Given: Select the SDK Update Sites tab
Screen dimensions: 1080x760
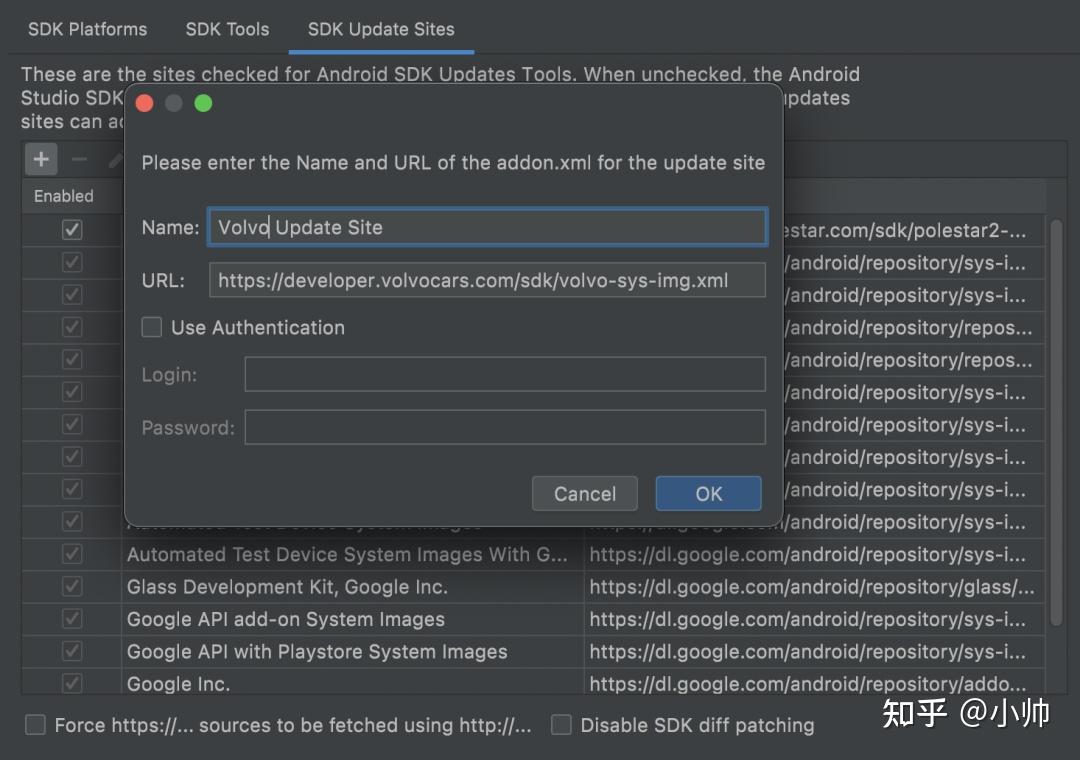Looking at the screenshot, I should click(x=381, y=29).
